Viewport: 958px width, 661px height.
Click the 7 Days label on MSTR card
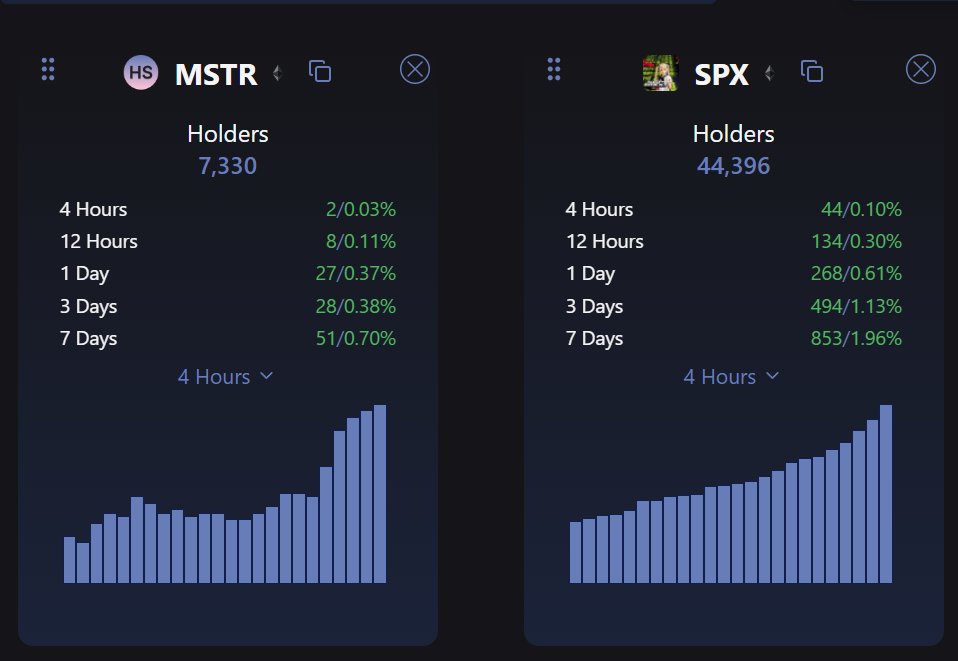click(89, 338)
